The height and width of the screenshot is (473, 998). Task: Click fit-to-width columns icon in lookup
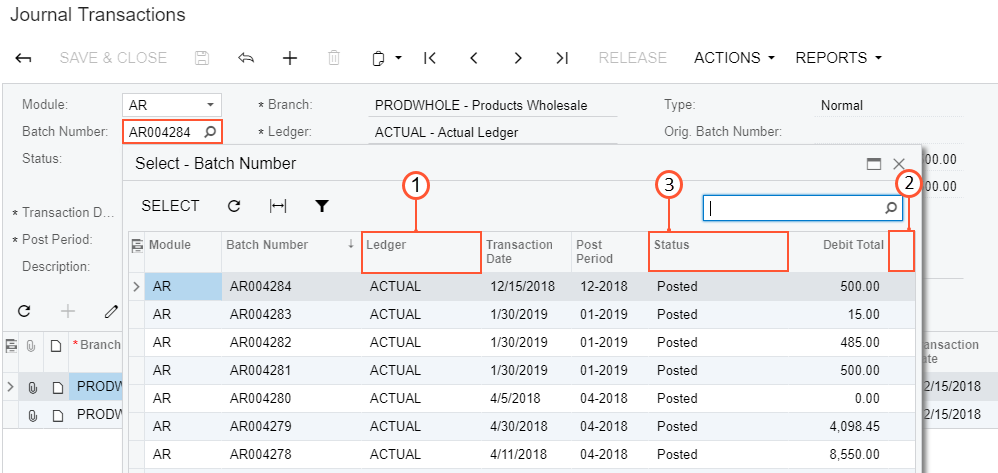(278, 206)
